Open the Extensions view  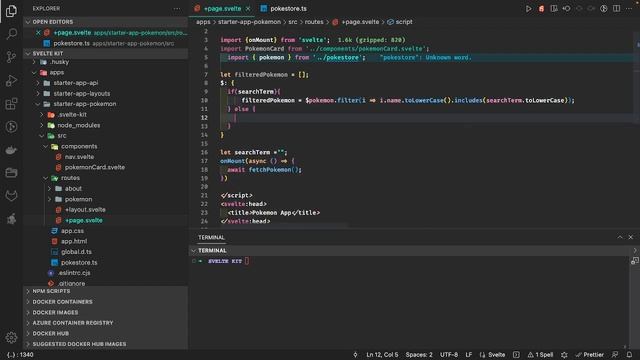tap(11, 104)
